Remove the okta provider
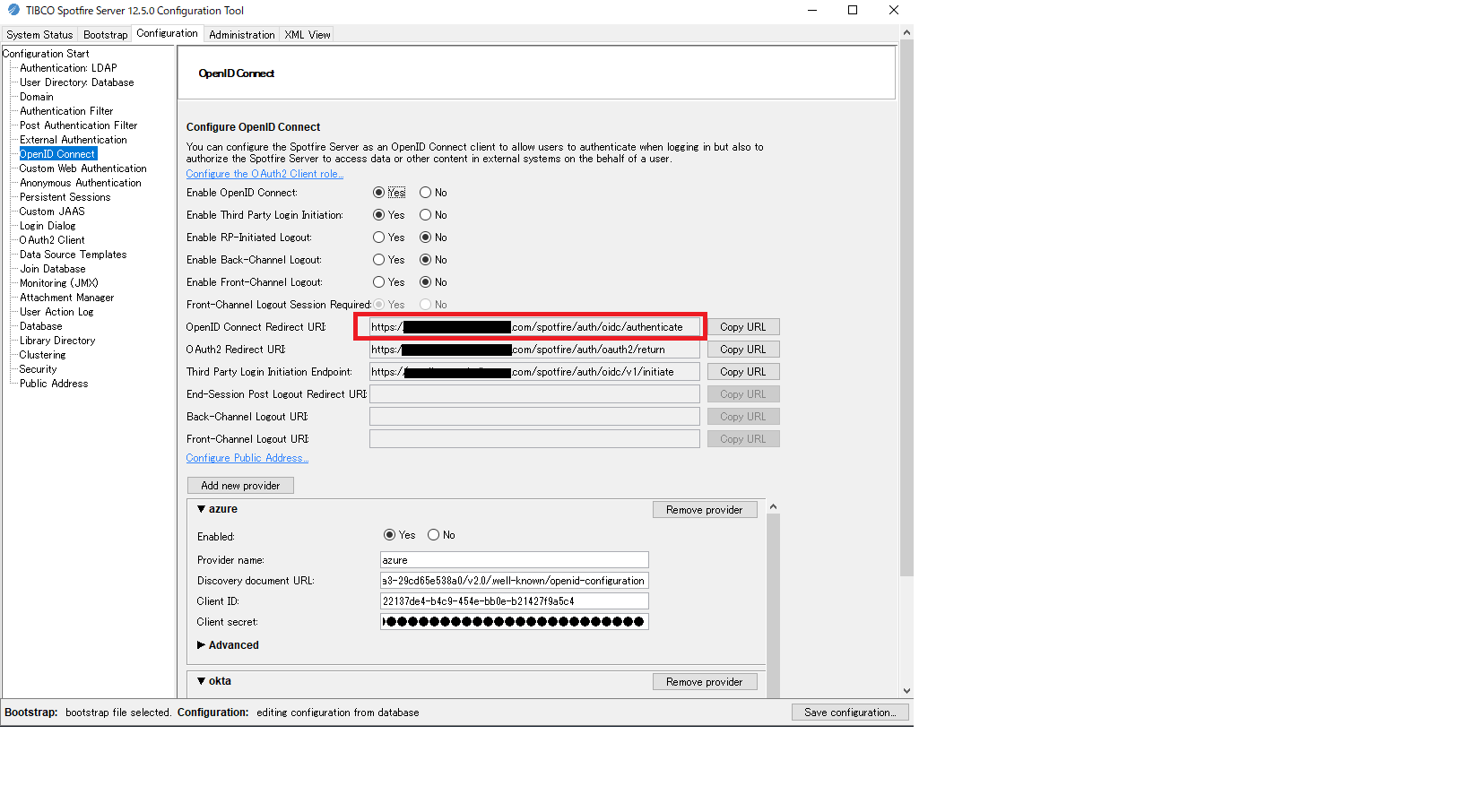1474x812 pixels. point(705,682)
